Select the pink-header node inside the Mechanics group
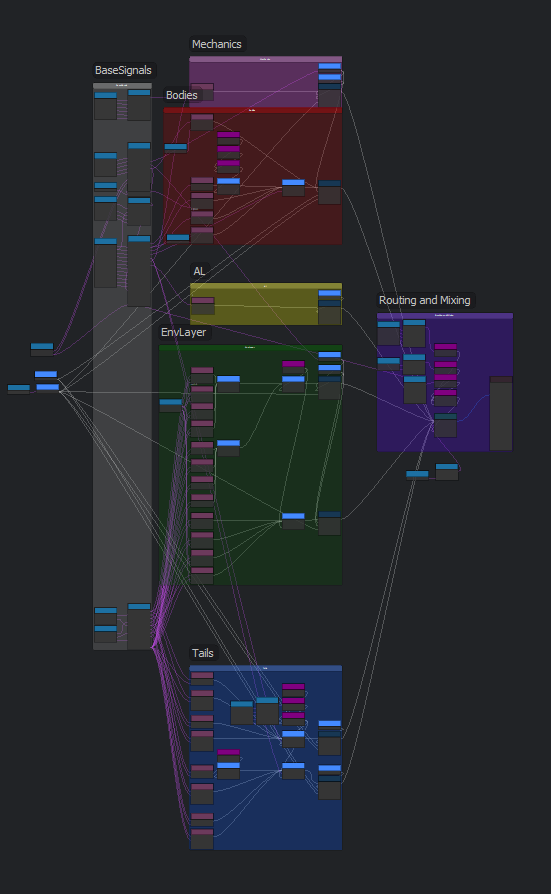 tap(202, 92)
